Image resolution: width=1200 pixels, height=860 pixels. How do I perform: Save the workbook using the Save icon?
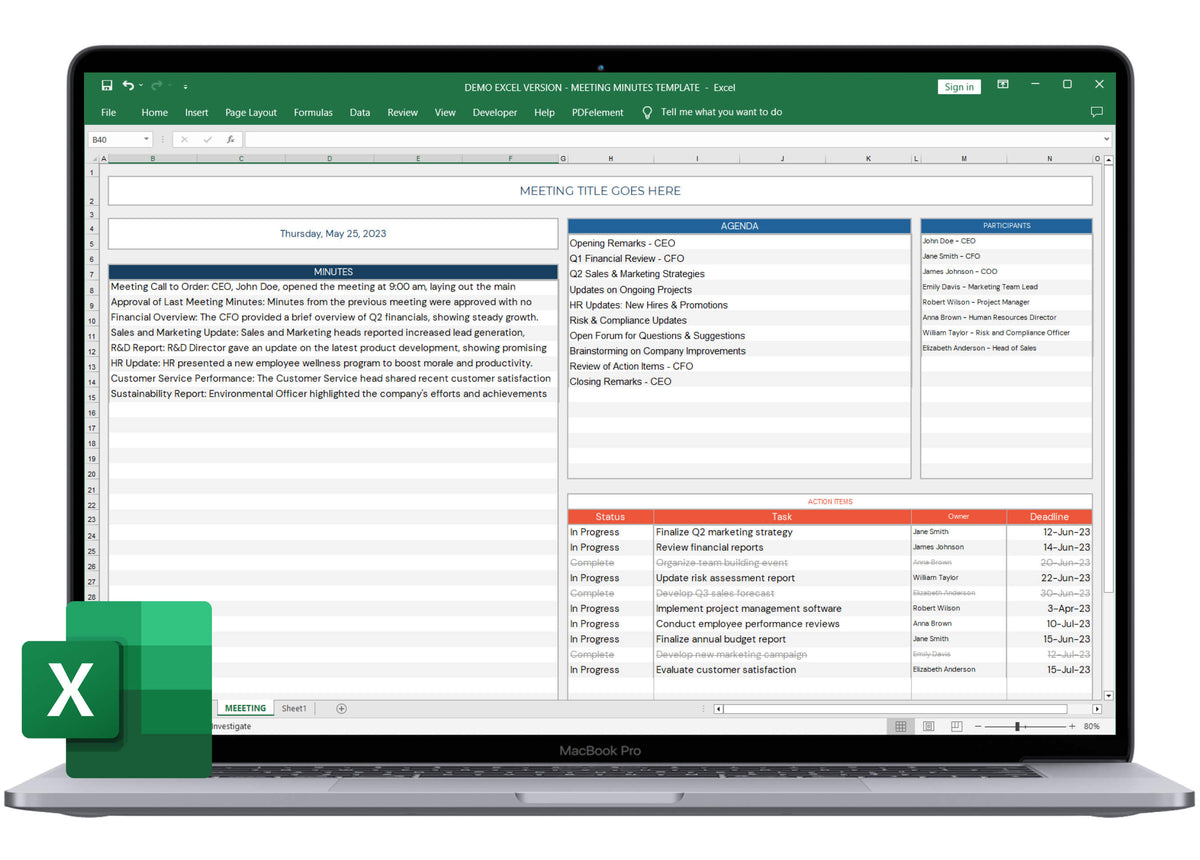(x=107, y=86)
